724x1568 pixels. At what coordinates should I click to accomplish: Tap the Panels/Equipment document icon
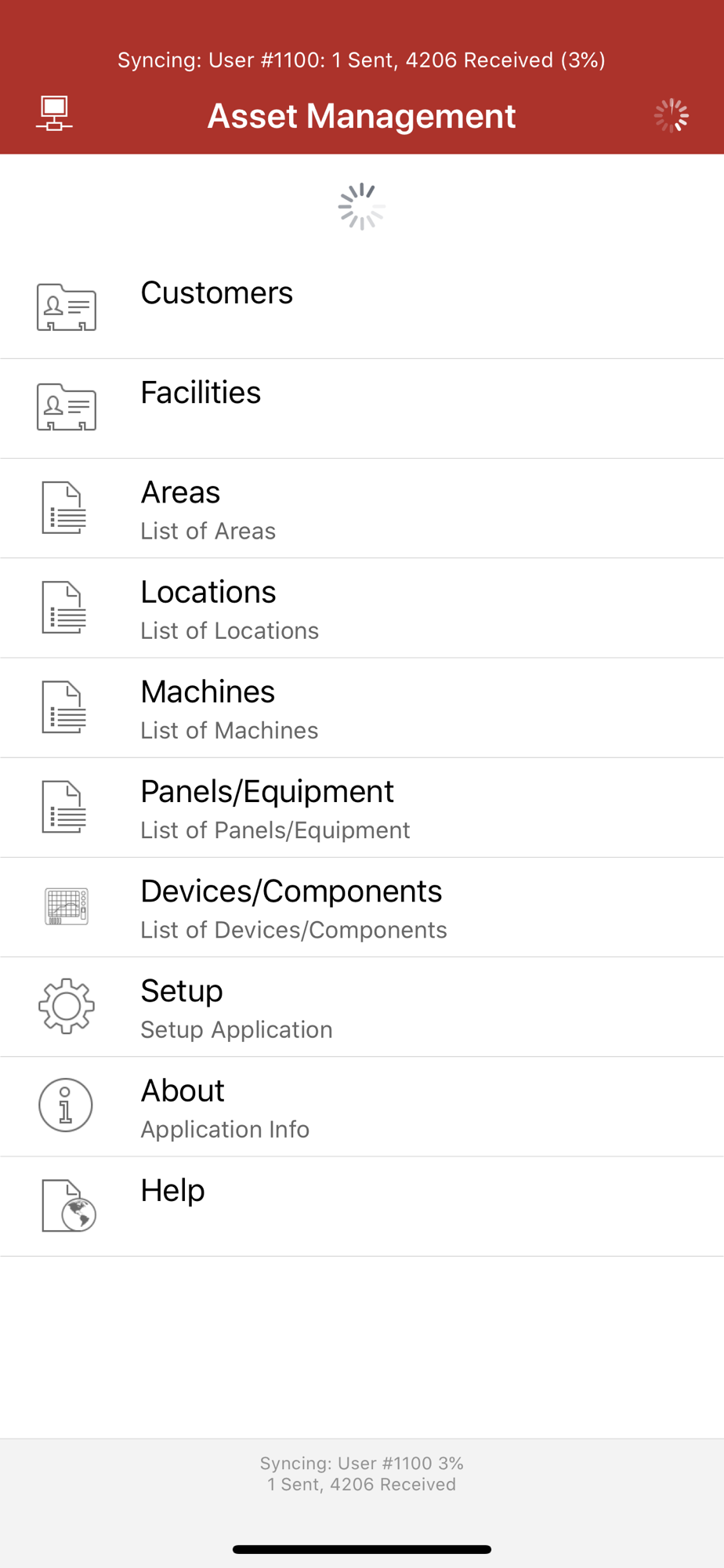(x=64, y=807)
